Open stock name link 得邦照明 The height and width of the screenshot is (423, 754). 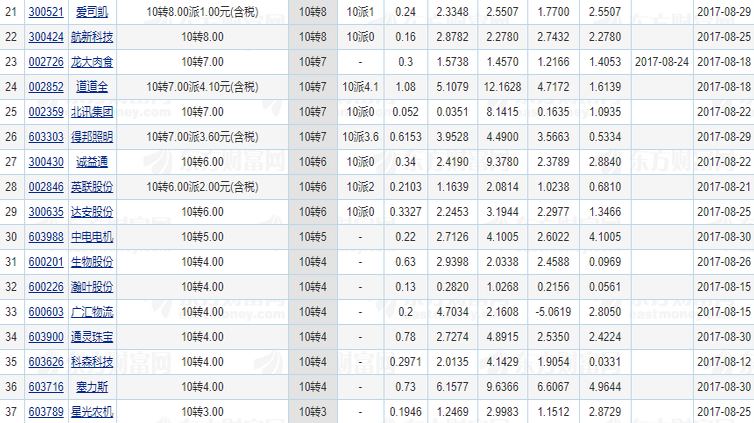pos(92,137)
